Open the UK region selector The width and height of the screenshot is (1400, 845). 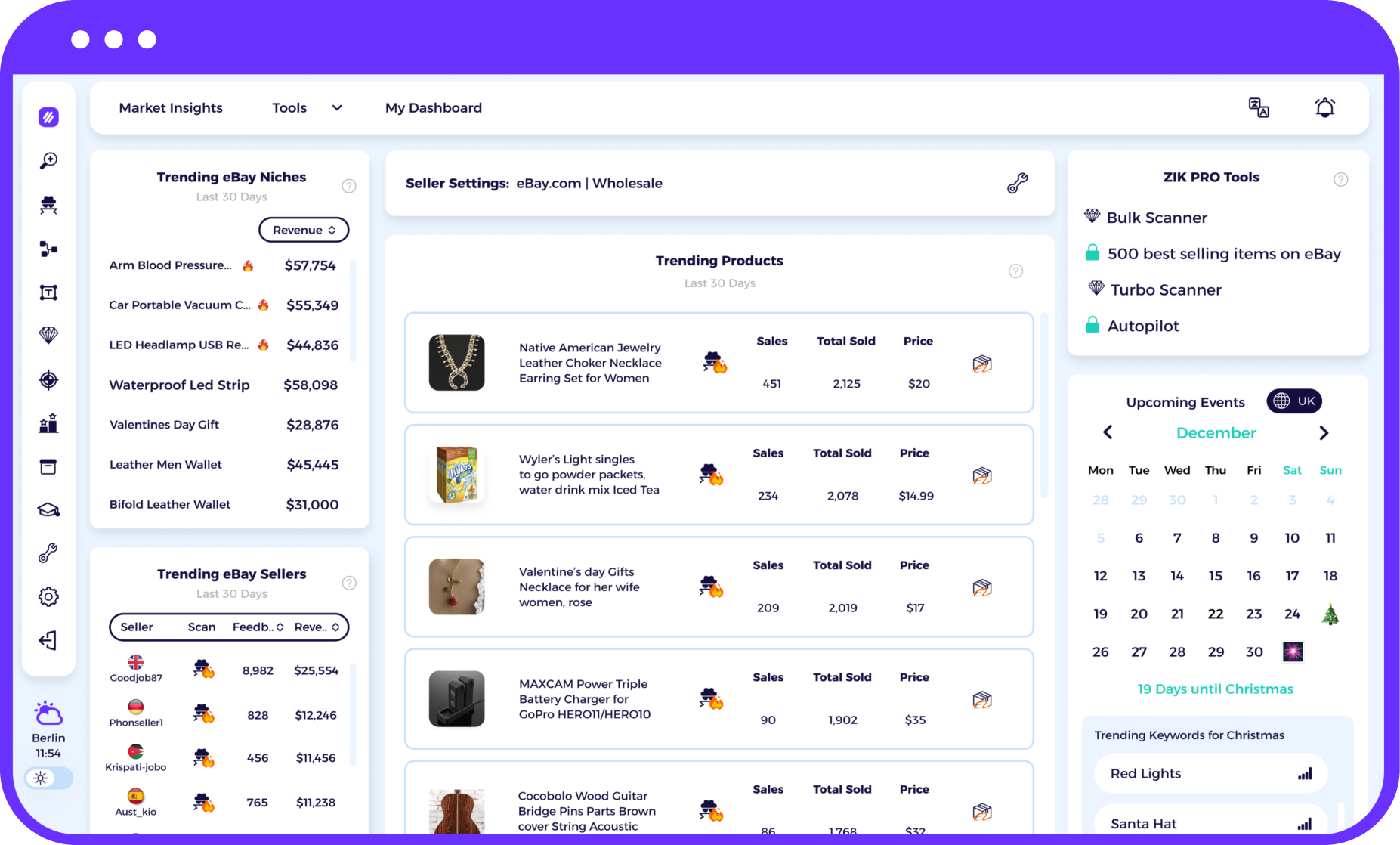coord(1294,401)
